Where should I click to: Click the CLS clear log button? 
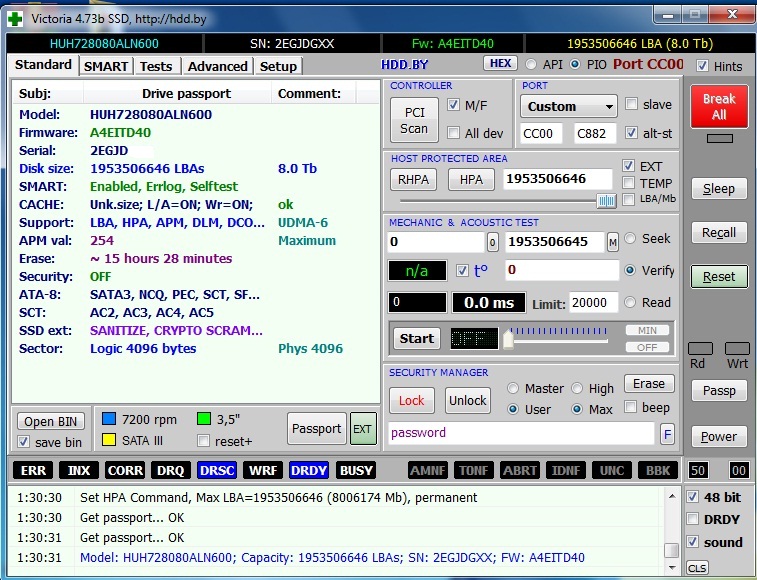pyautogui.click(x=697, y=568)
